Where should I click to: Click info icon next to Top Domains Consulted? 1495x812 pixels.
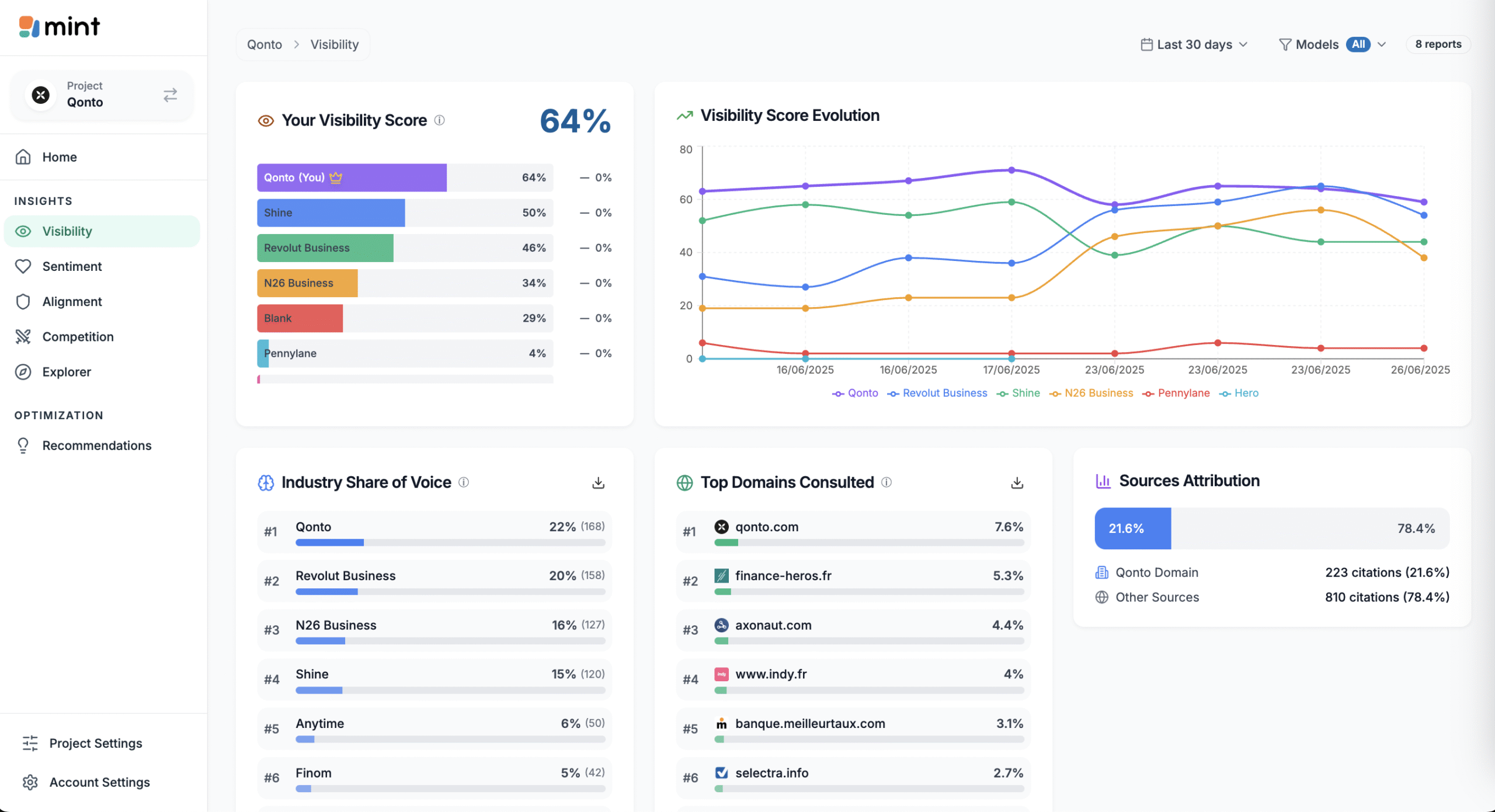pos(886,482)
